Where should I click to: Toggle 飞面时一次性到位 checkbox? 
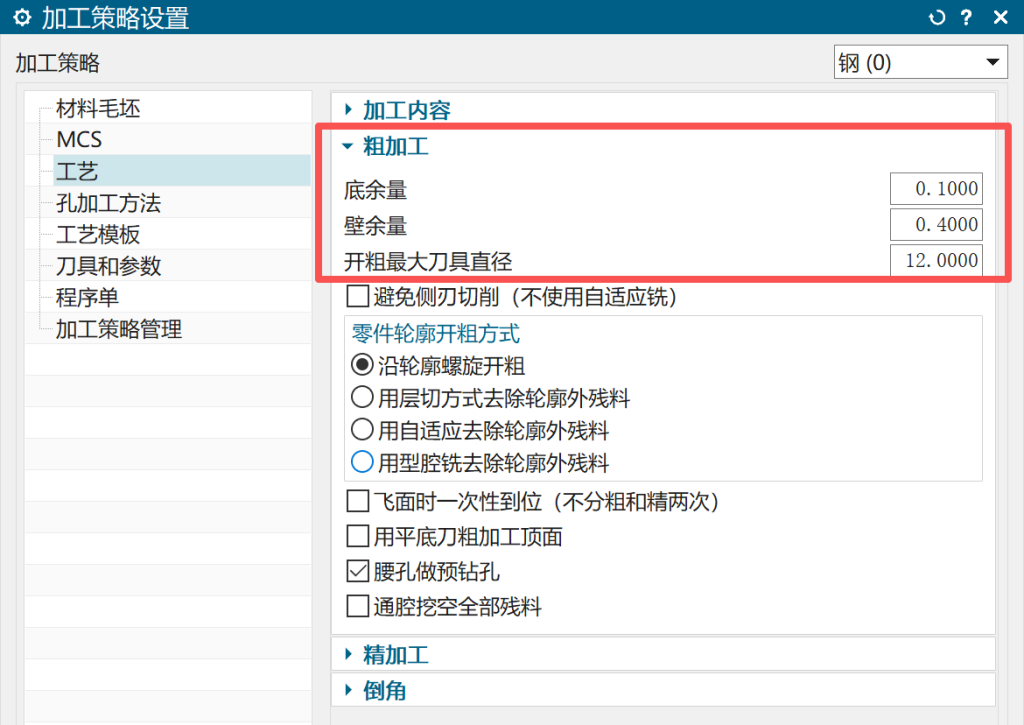pos(358,501)
